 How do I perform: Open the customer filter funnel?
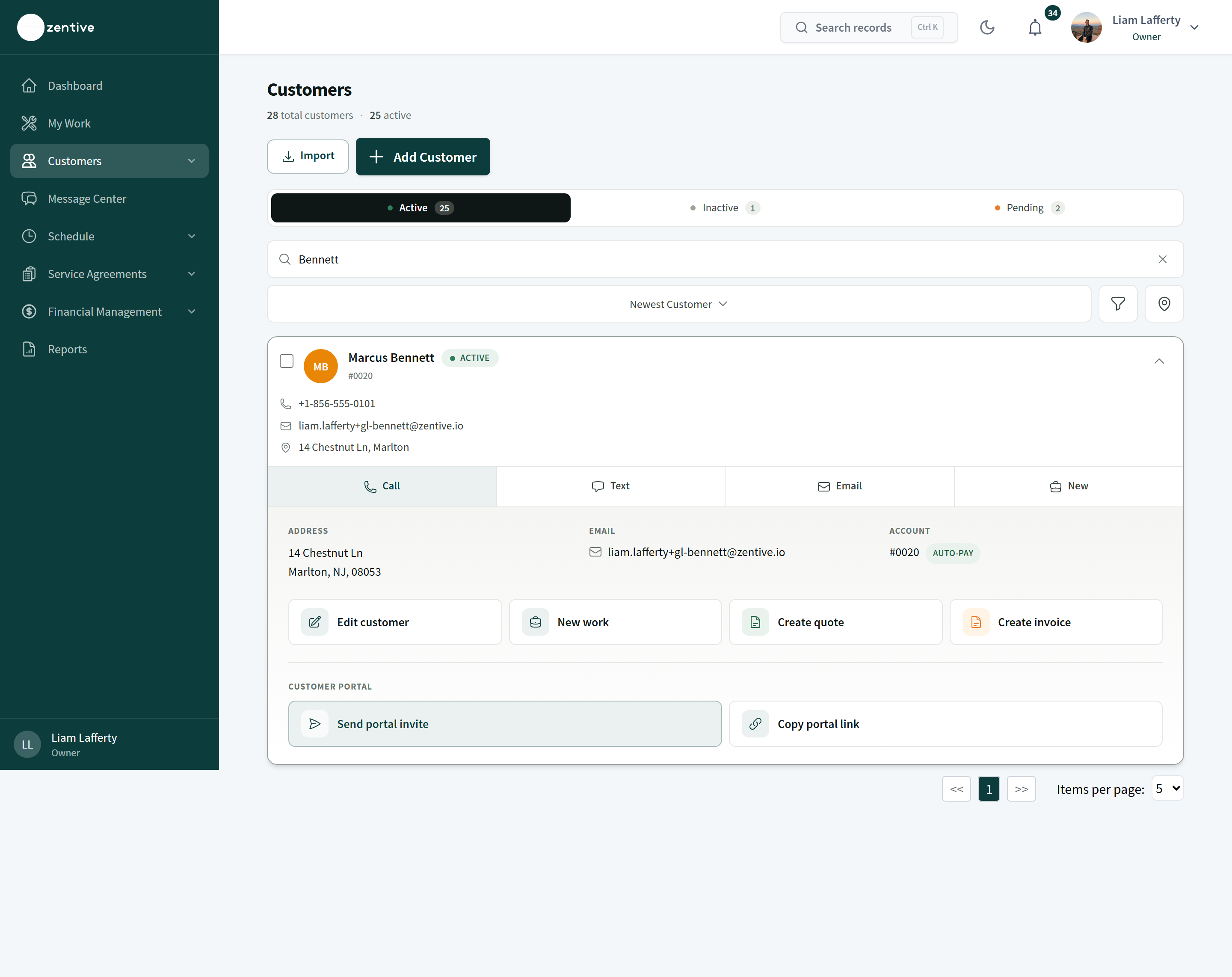point(1118,304)
